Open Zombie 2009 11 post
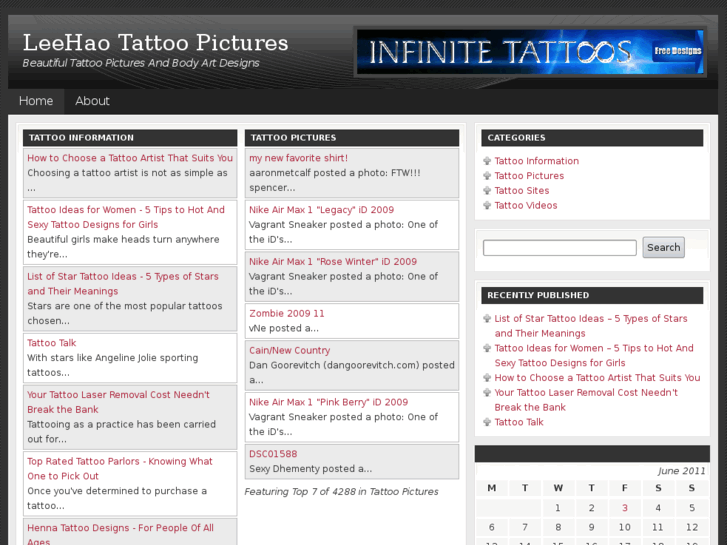 (287, 314)
